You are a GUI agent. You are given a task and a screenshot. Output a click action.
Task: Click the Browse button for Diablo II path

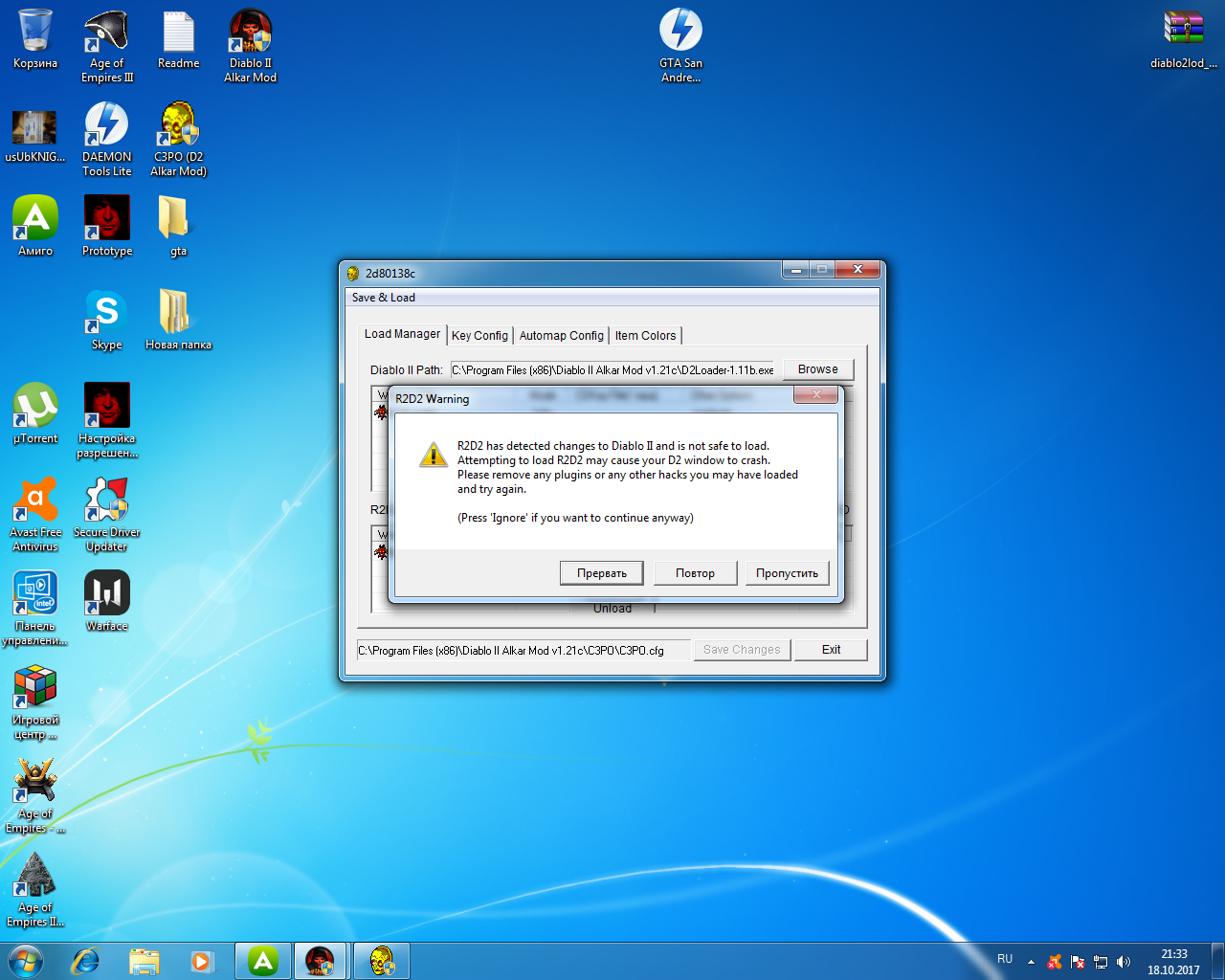click(818, 369)
